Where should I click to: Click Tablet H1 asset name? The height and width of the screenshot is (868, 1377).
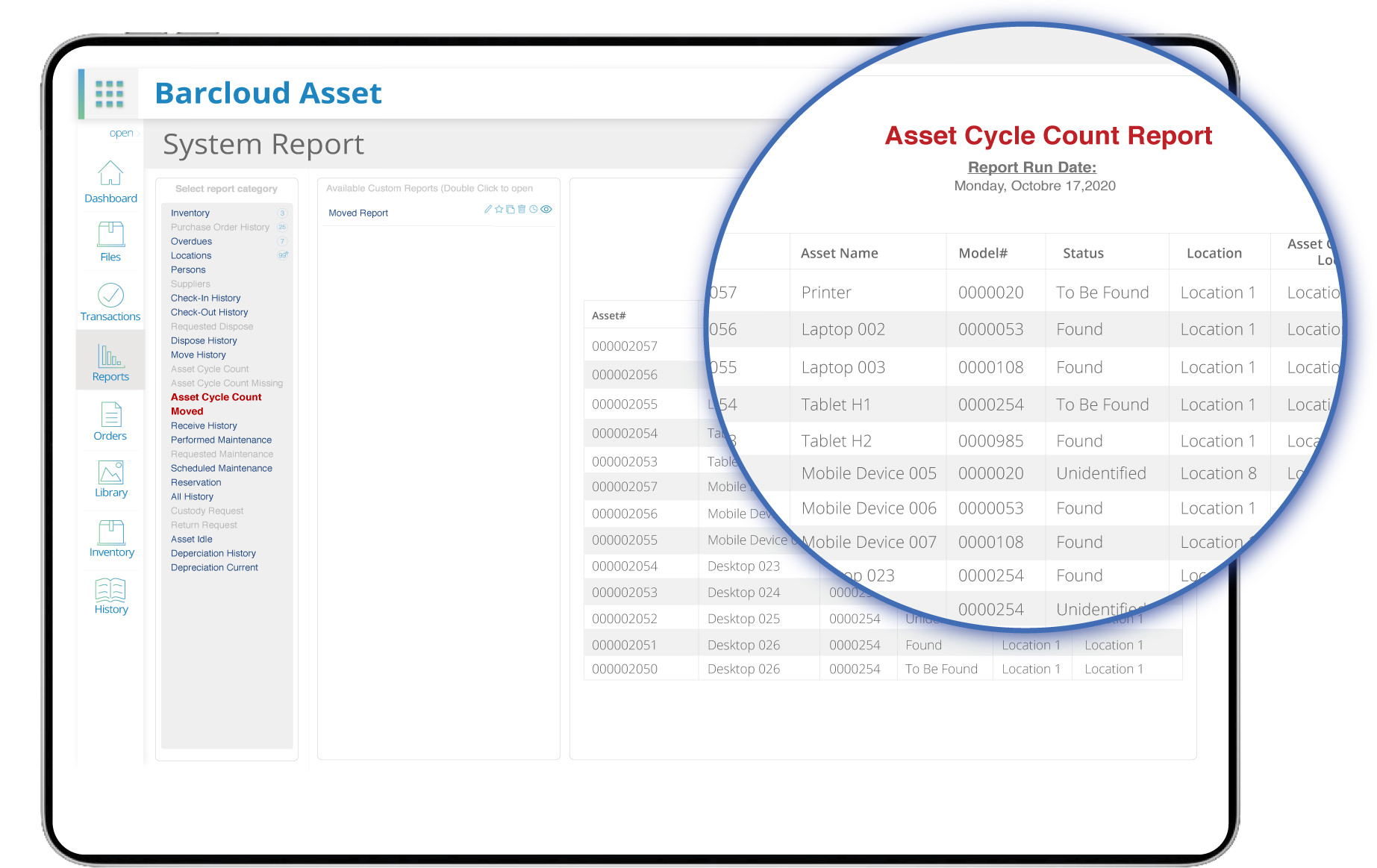[836, 405]
